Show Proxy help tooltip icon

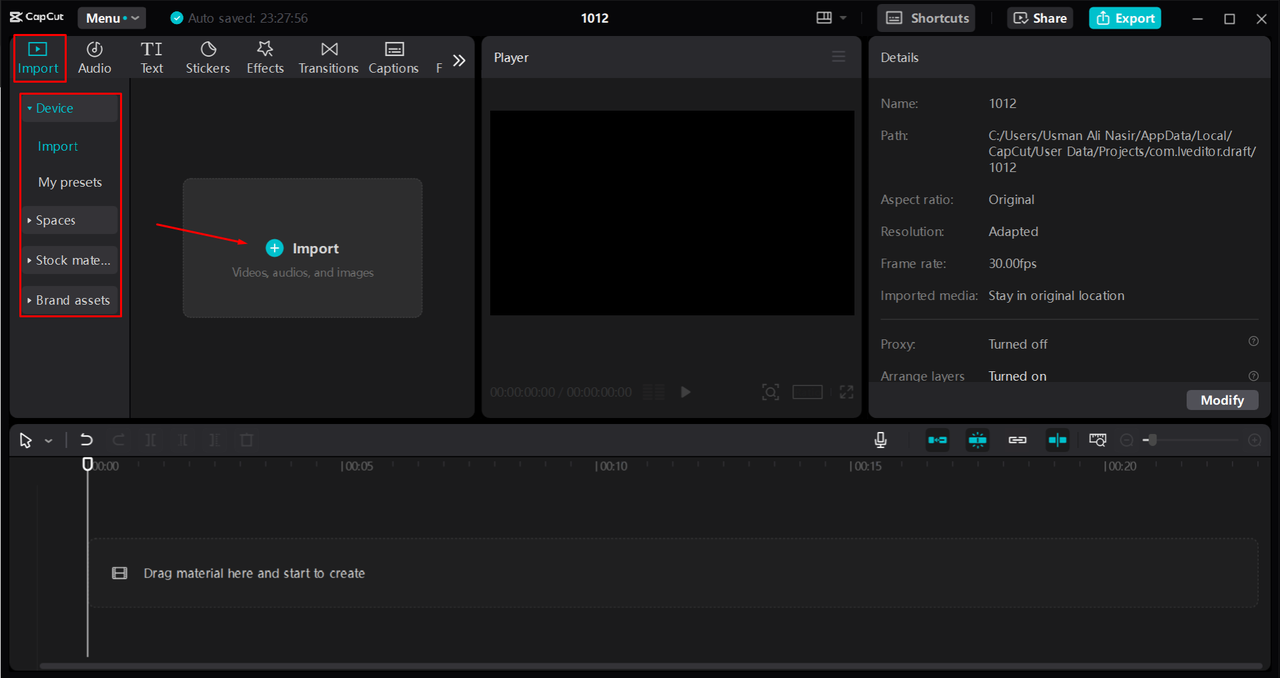1253,342
